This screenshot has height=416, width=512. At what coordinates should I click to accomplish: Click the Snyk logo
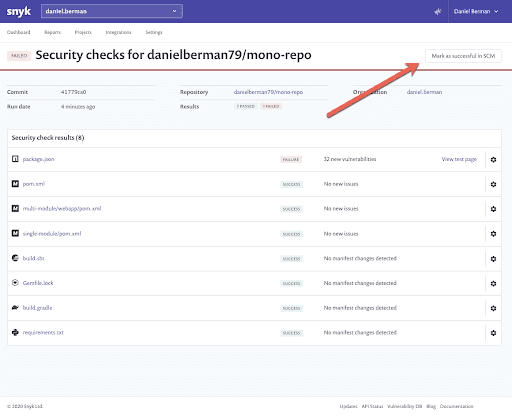tap(19, 11)
